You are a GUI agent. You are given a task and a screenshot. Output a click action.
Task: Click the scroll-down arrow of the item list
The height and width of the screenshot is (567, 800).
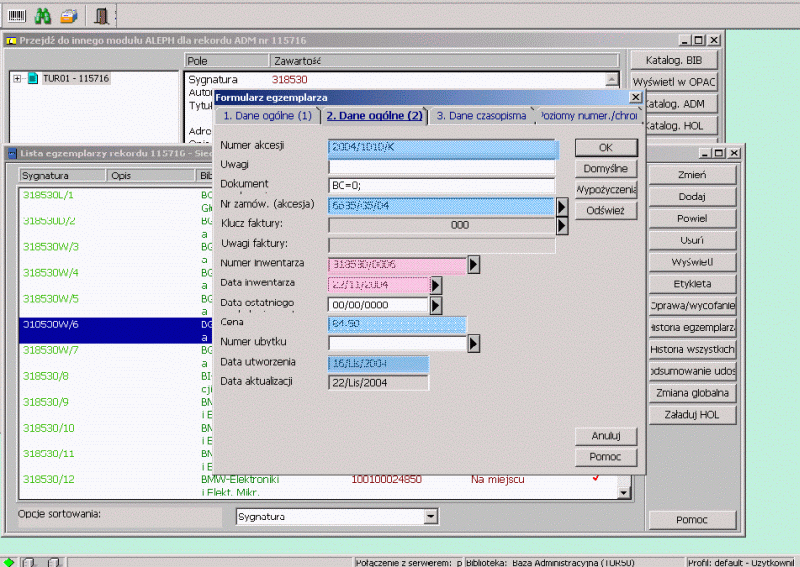coord(623,492)
